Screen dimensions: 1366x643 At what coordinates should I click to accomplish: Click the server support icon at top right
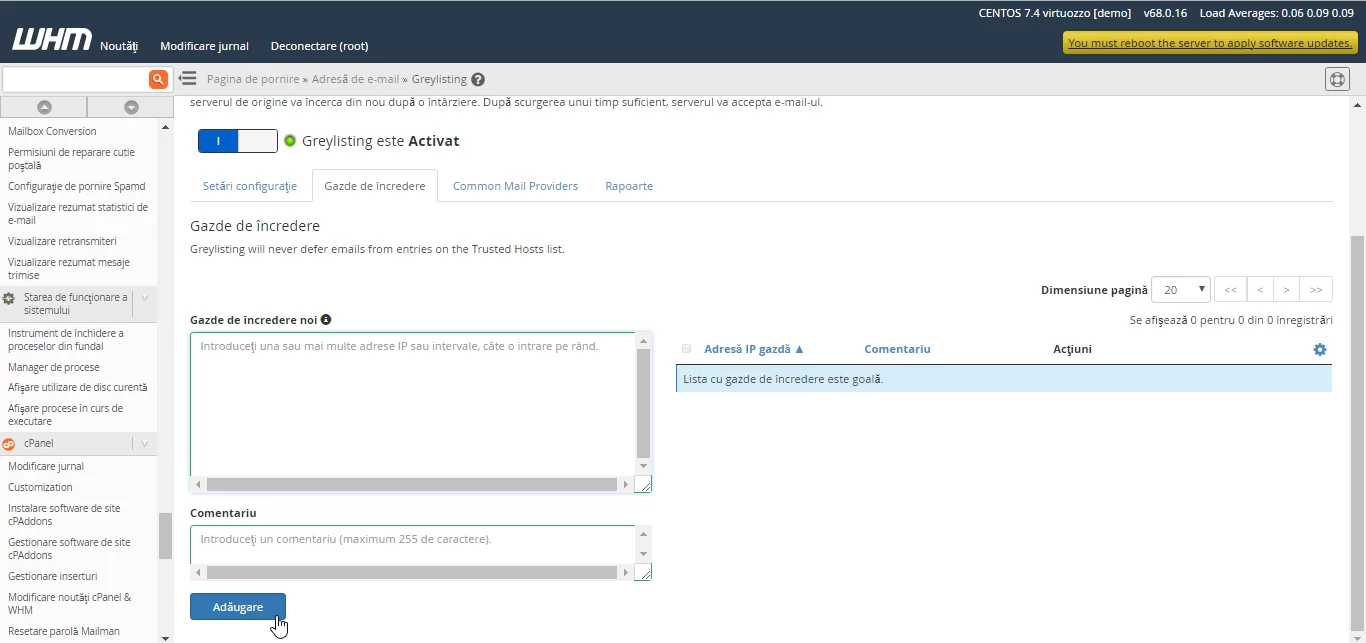[x=1337, y=79]
